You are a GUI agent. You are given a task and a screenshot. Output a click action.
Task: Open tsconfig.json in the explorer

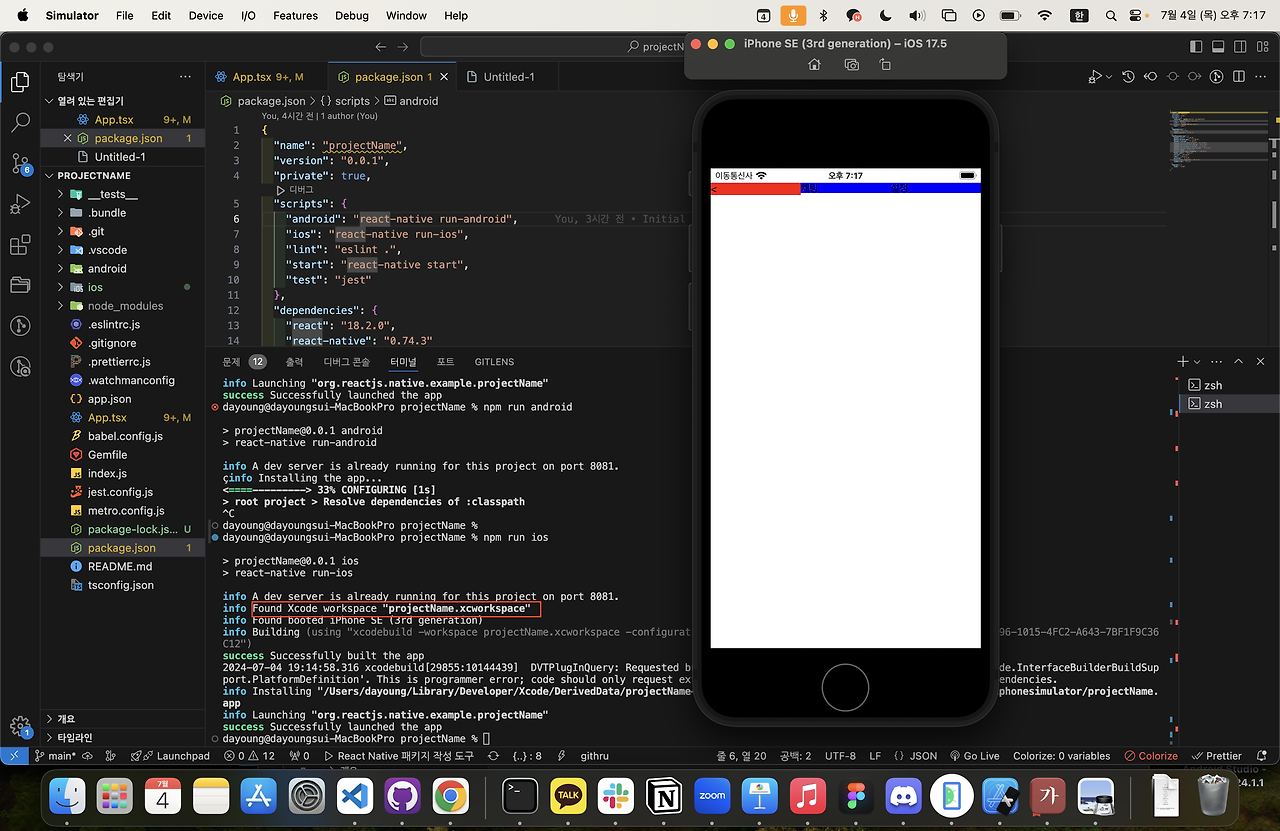click(x=122, y=585)
